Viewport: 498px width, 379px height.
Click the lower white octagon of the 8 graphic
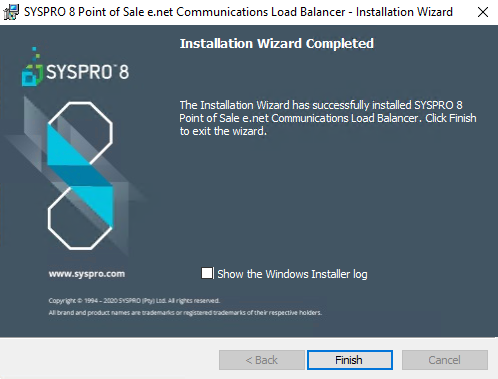pos(80,218)
